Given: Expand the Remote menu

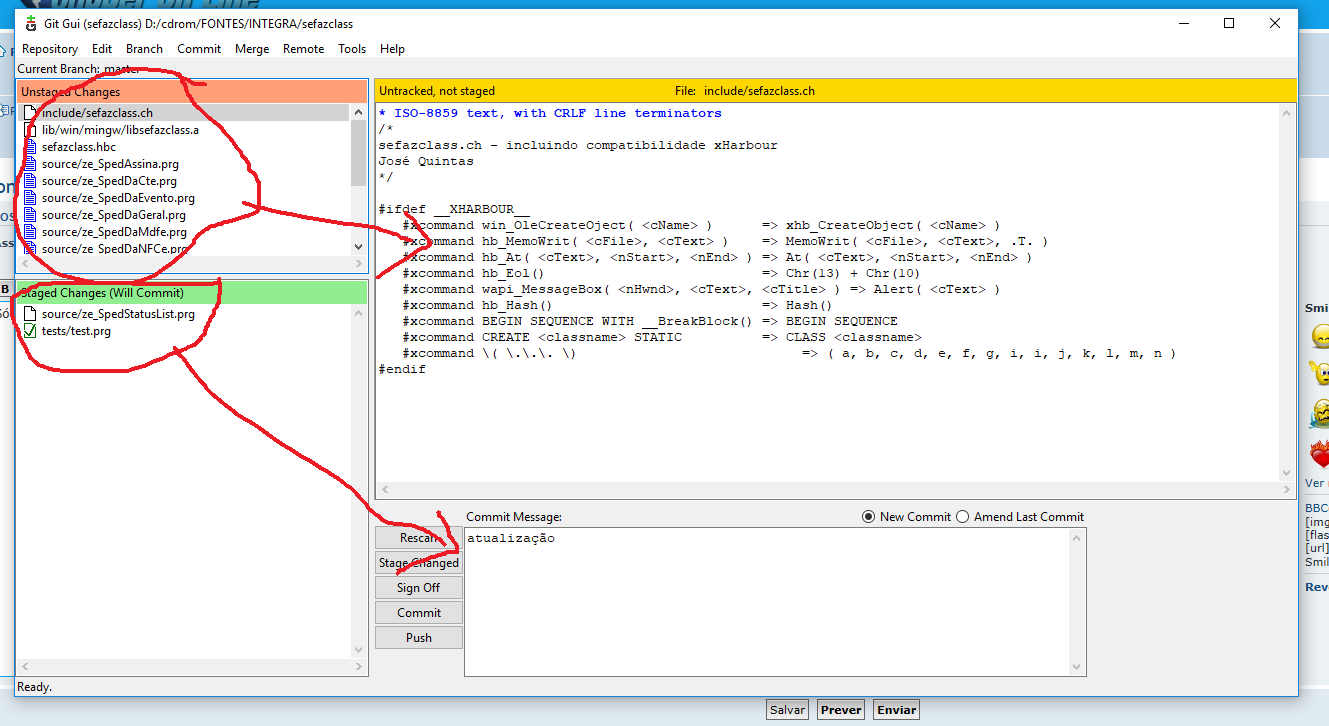Looking at the screenshot, I should 303,49.
